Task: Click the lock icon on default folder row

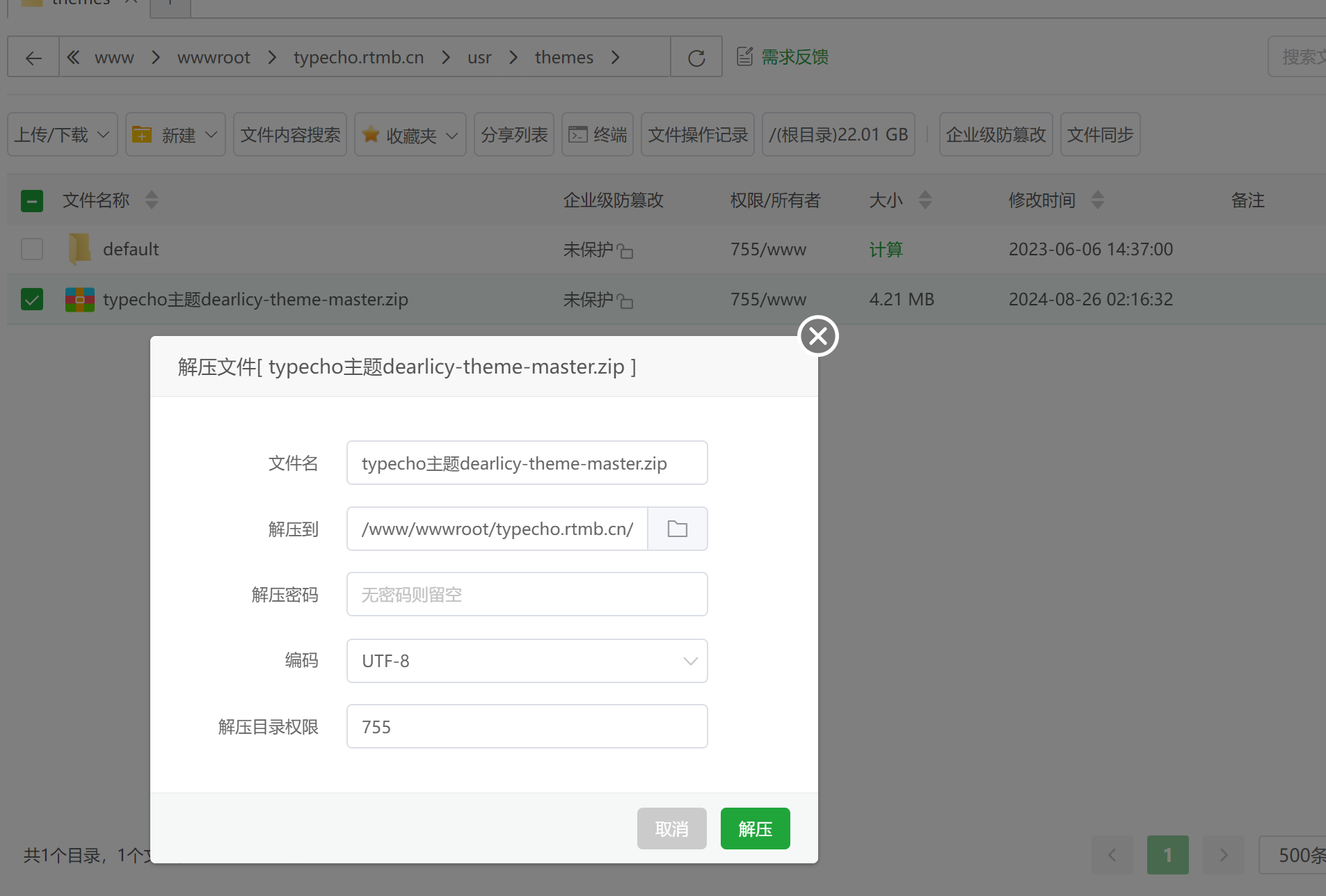Action: (x=625, y=251)
